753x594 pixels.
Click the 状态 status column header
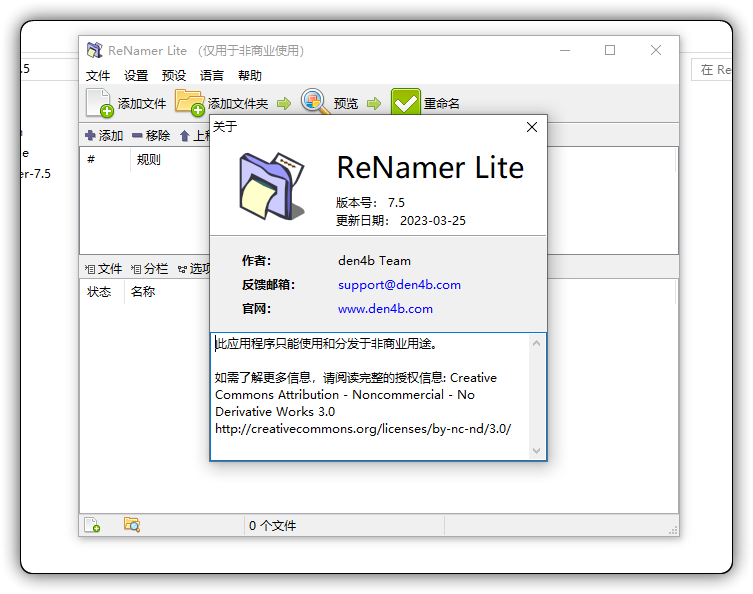[x=99, y=291]
